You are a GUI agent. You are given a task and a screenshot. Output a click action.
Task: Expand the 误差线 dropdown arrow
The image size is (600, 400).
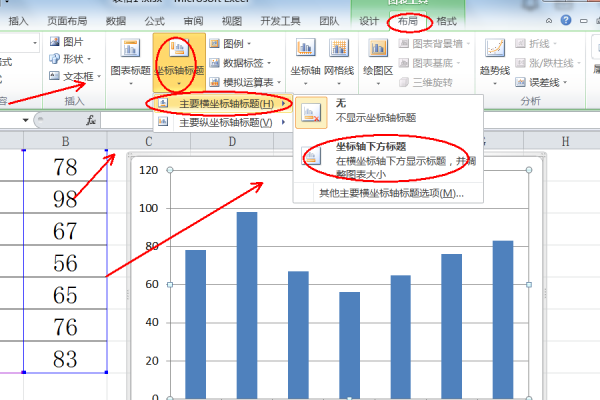pyautogui.click(x=565, y=82)
